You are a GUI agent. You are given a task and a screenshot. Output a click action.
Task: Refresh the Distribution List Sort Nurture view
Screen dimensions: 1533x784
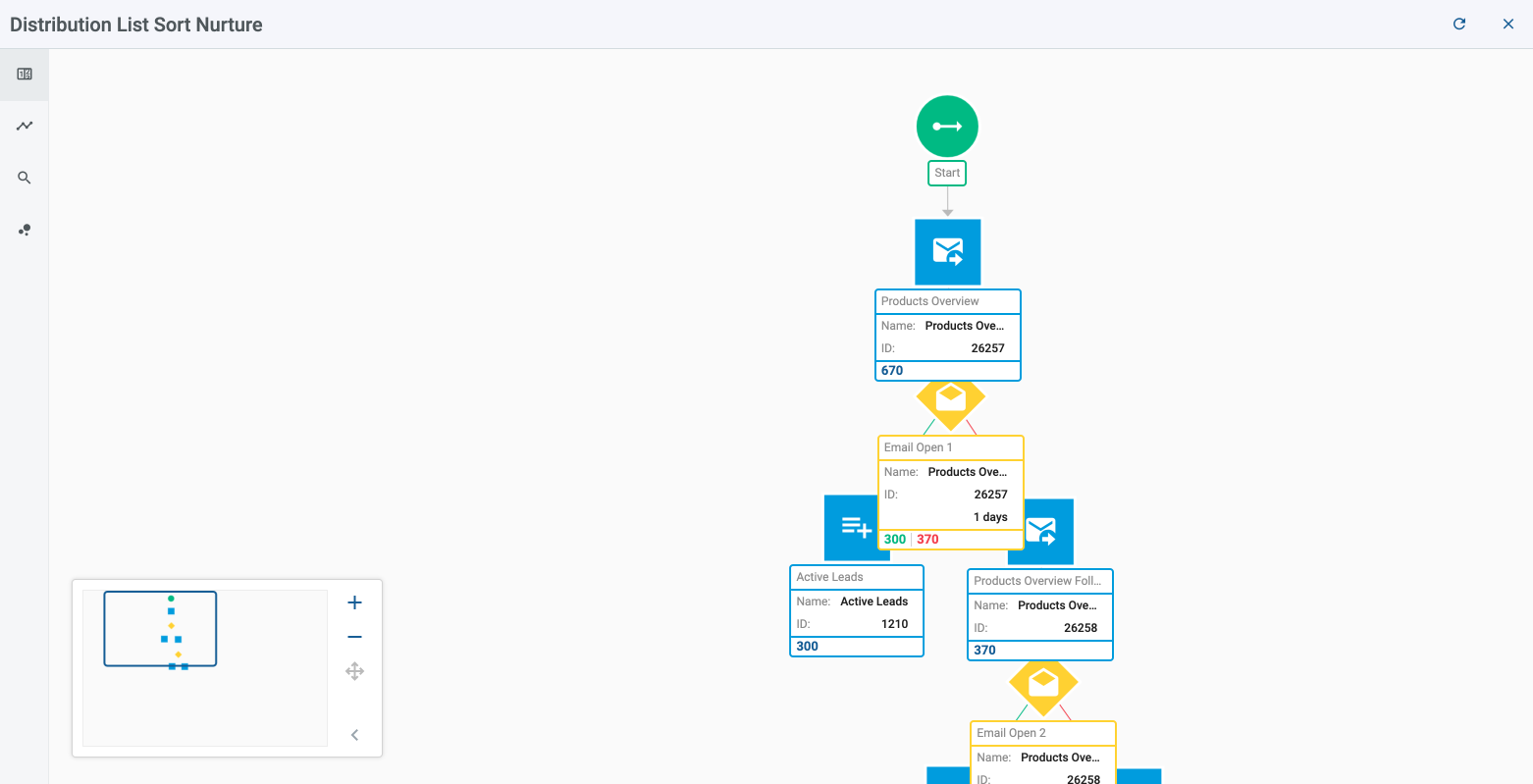tap(1458, 24)
